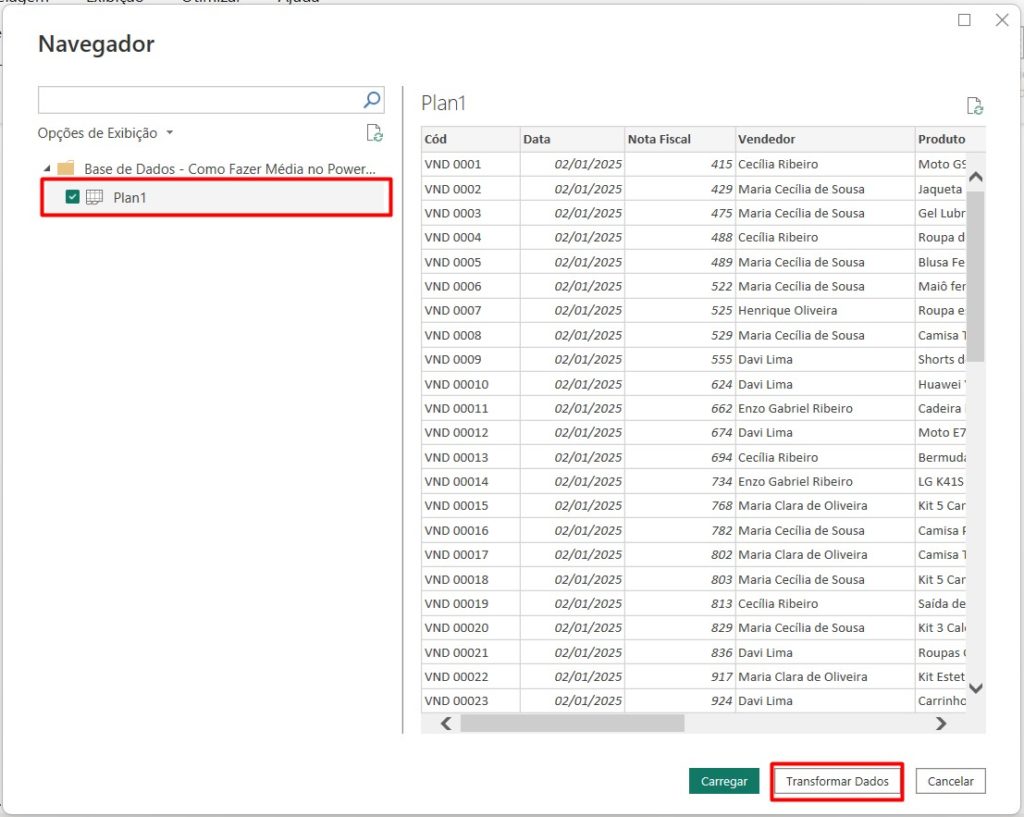Refresh the Plan1 data preview
1024x817 pixels.
974,104
